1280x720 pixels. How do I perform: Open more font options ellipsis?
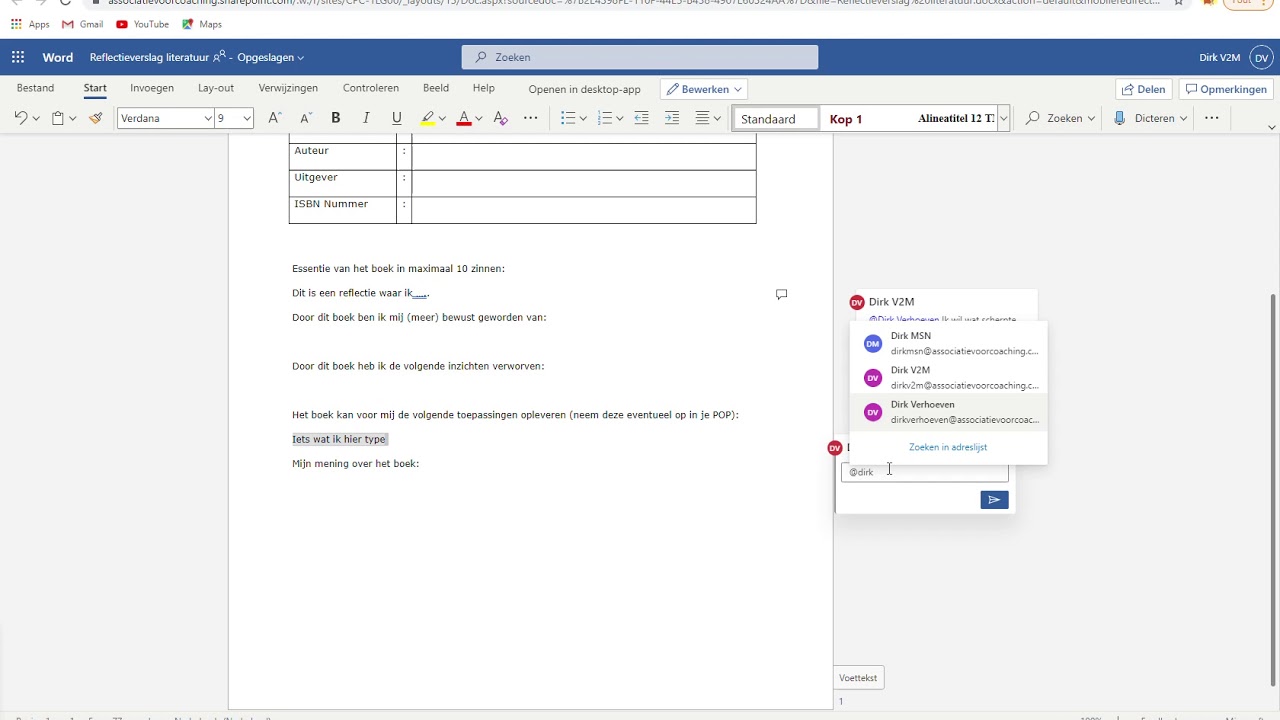(531, 118)
